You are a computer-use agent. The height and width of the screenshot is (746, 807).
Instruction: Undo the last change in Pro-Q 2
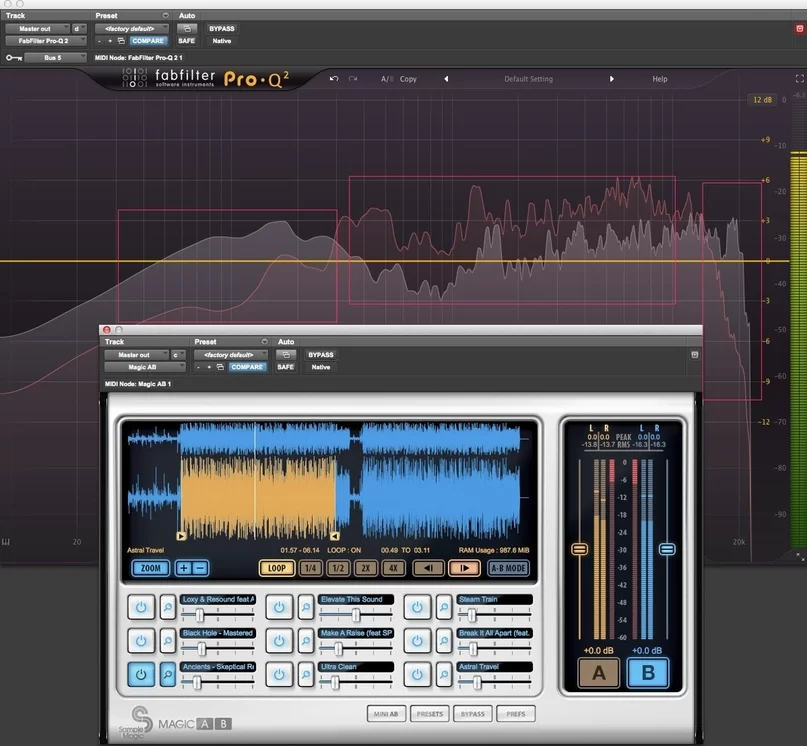[x=334, y=79]
